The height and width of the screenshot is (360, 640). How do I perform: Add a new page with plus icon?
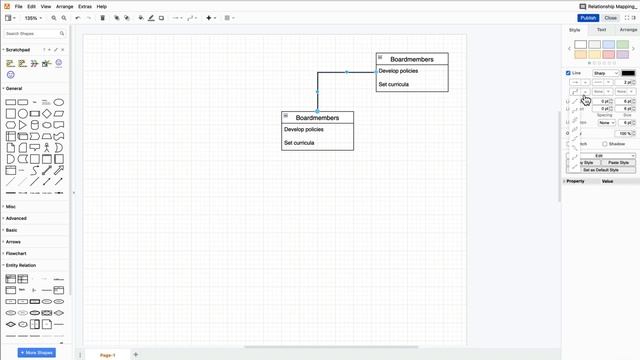pyautogui.click(x=136, y=354)
